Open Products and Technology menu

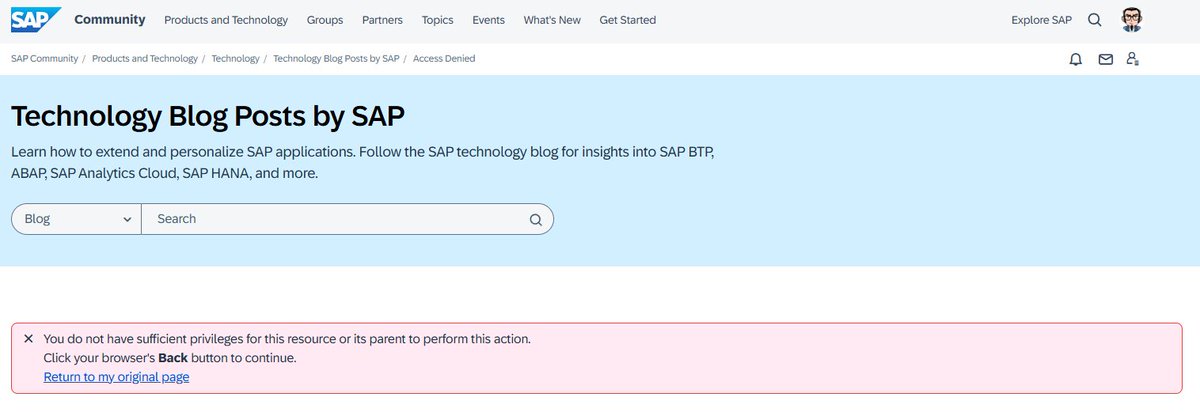[226, 20]
